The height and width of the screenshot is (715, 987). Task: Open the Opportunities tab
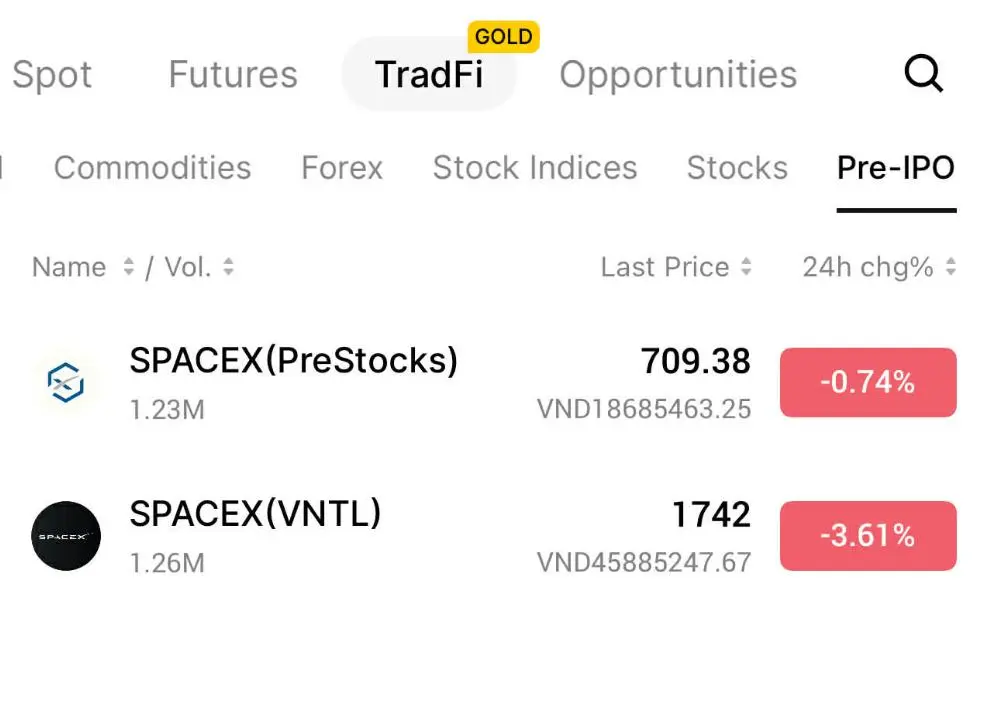[x=678, y=75]
